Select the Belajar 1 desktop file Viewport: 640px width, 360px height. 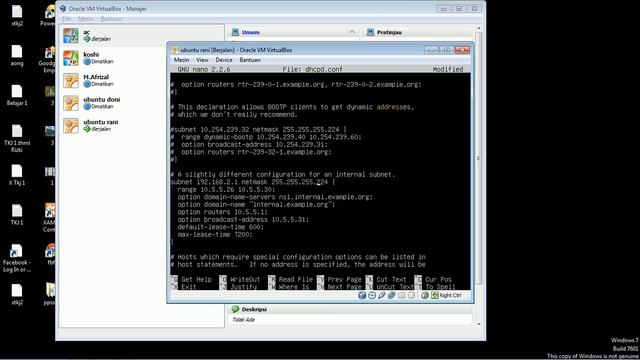[x=17, y=95]
